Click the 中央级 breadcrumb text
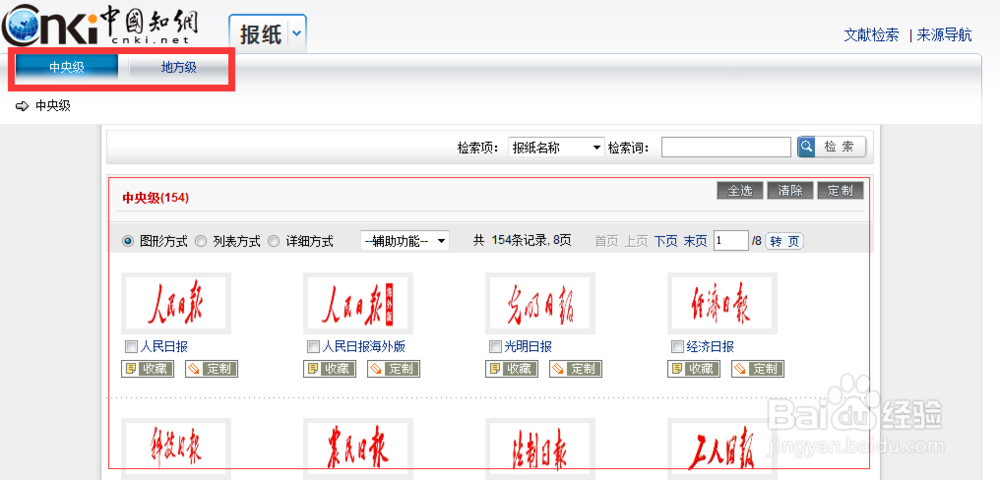The width and height of the screenshot is (1000, 480). [53, 106]
